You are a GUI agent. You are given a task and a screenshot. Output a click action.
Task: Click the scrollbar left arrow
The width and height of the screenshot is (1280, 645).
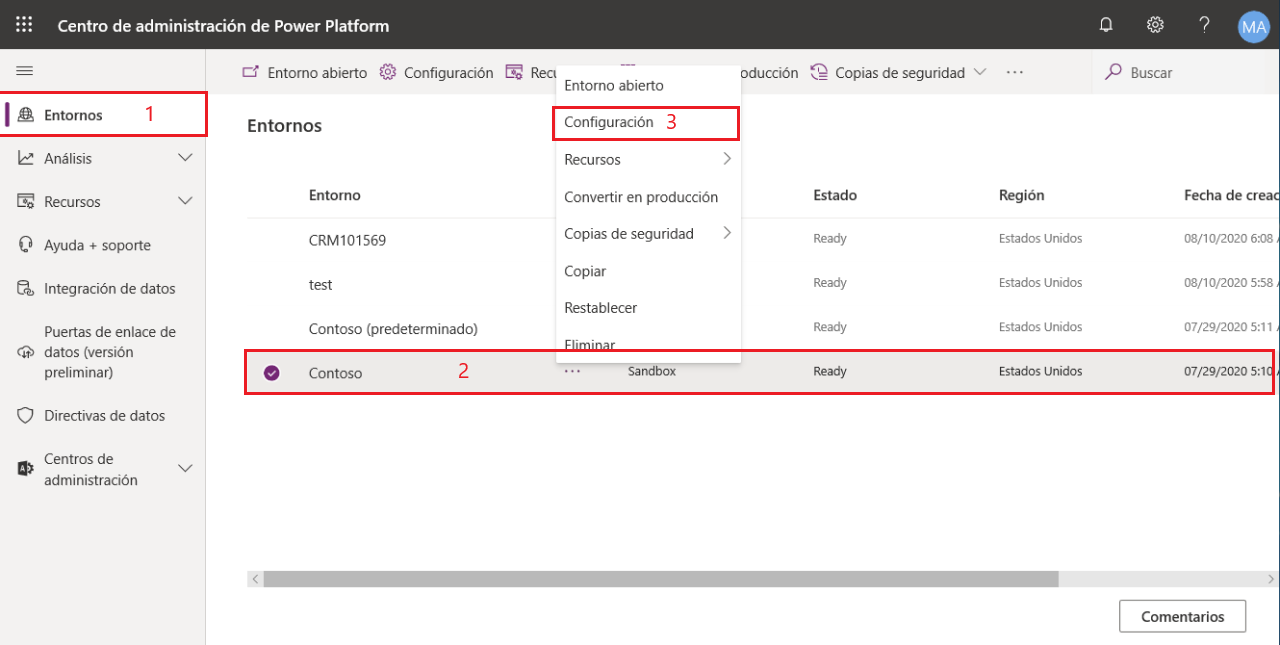coord(256,579)
